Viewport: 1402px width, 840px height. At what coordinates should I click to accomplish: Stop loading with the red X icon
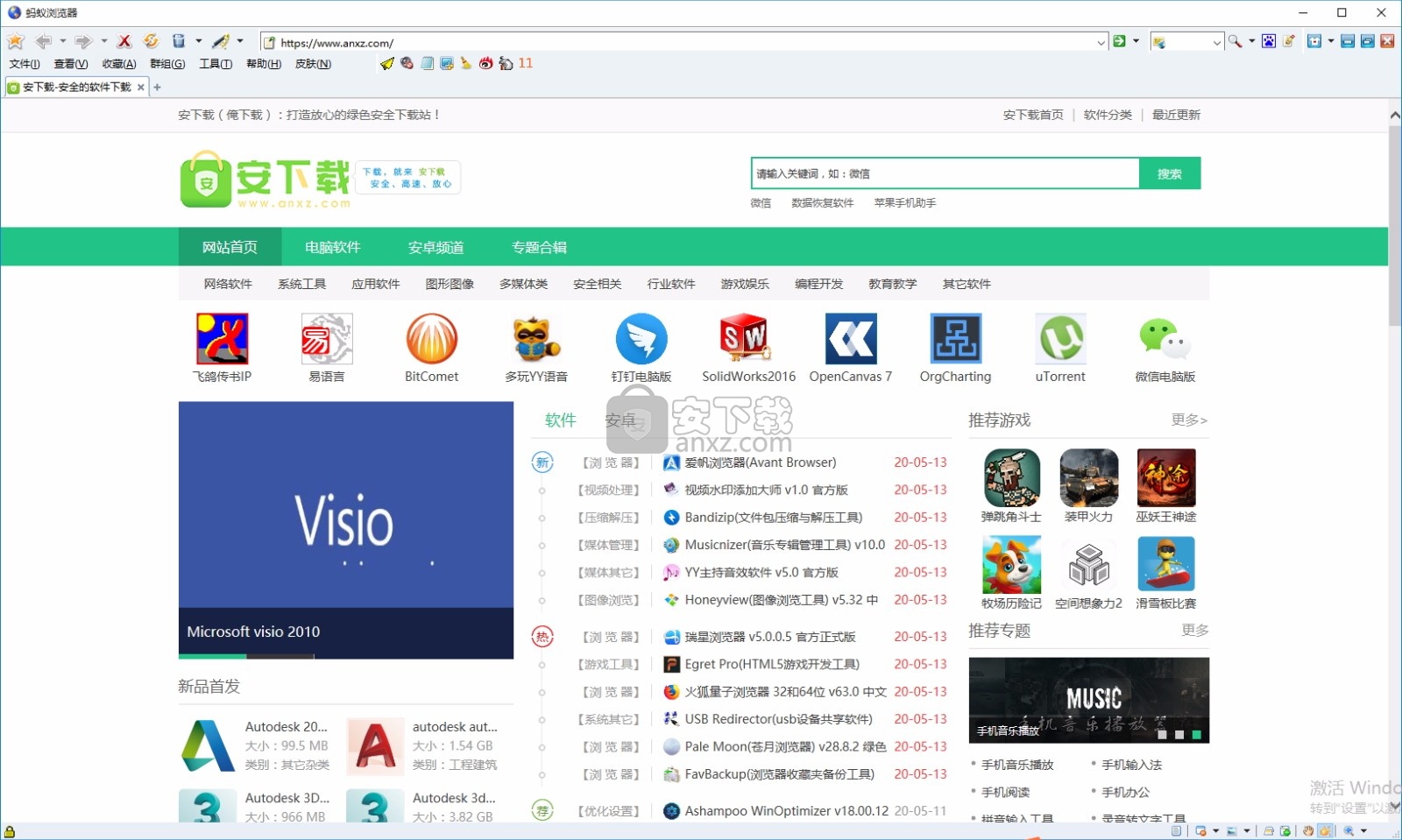click(124, 41)
